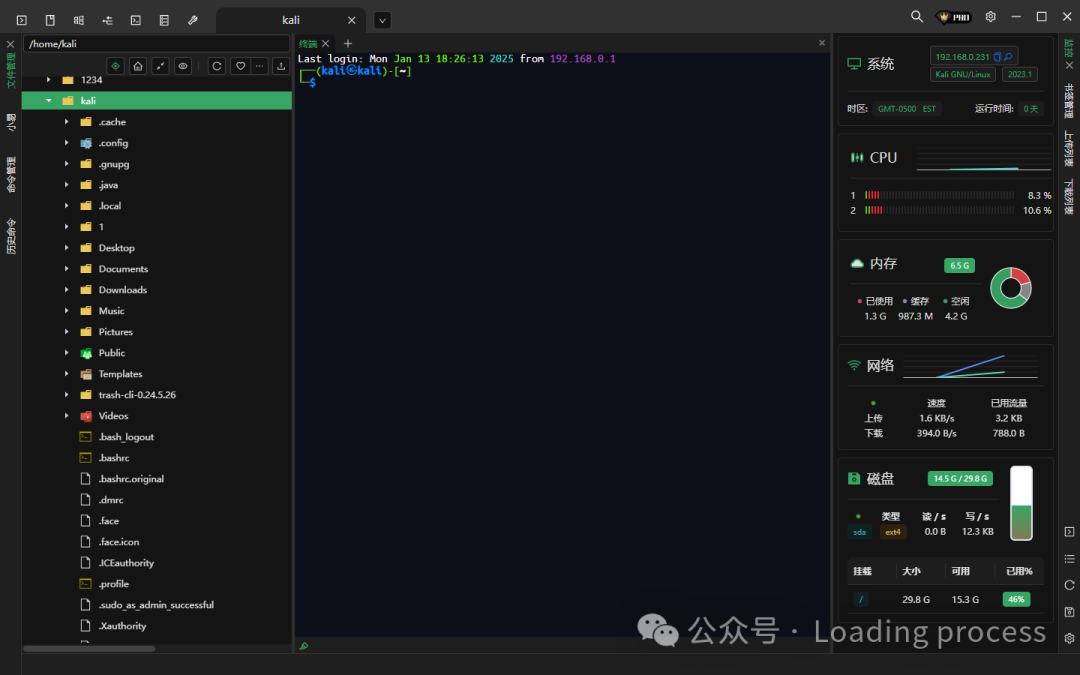
Task: Close the file manager side panel
Action: point(10,43)
